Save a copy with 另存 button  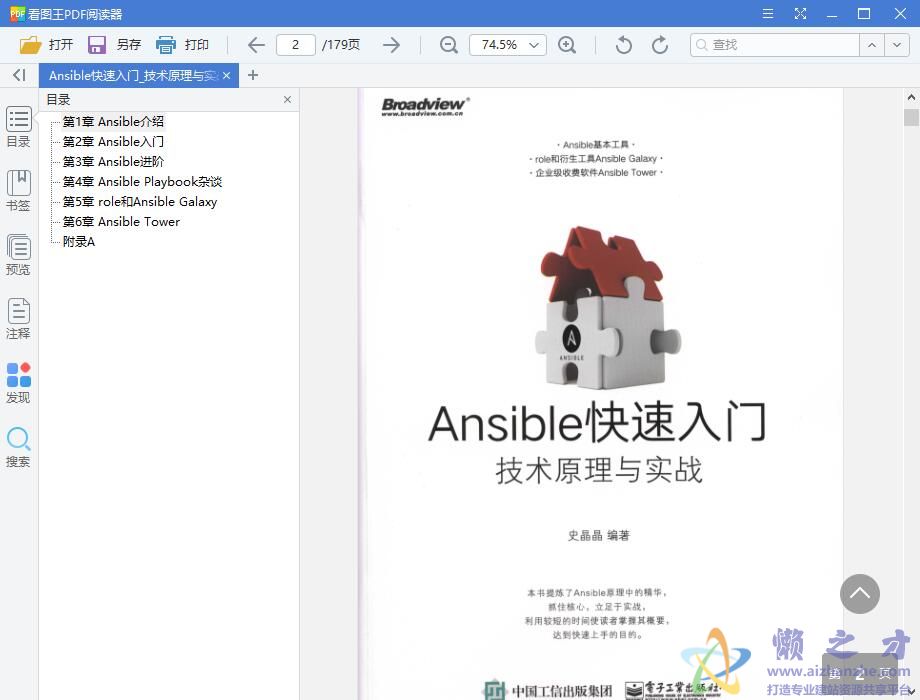point(114,45)
